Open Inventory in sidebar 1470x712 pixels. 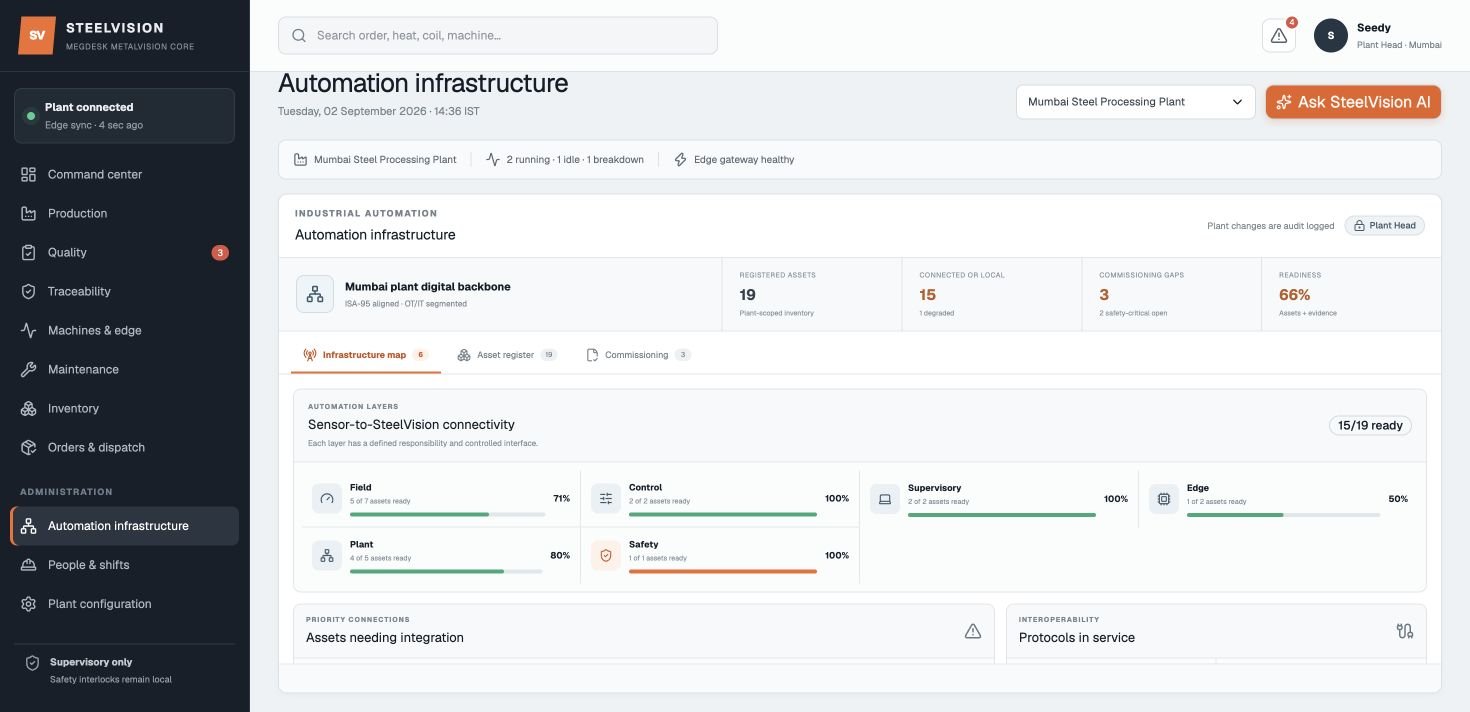click(x=125, y=408)
